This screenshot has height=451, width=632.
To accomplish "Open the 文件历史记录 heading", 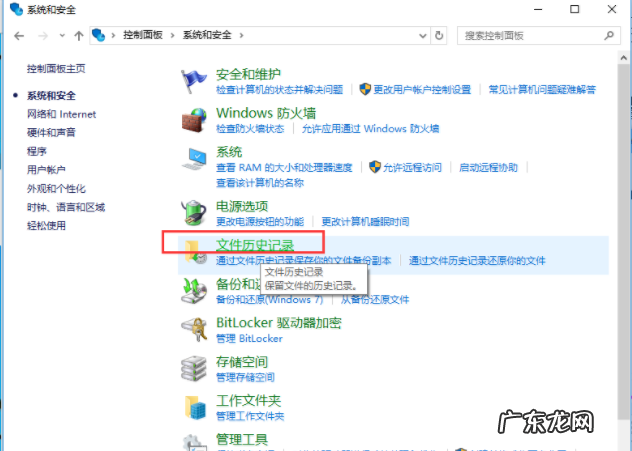I will [x=255, y=245].
